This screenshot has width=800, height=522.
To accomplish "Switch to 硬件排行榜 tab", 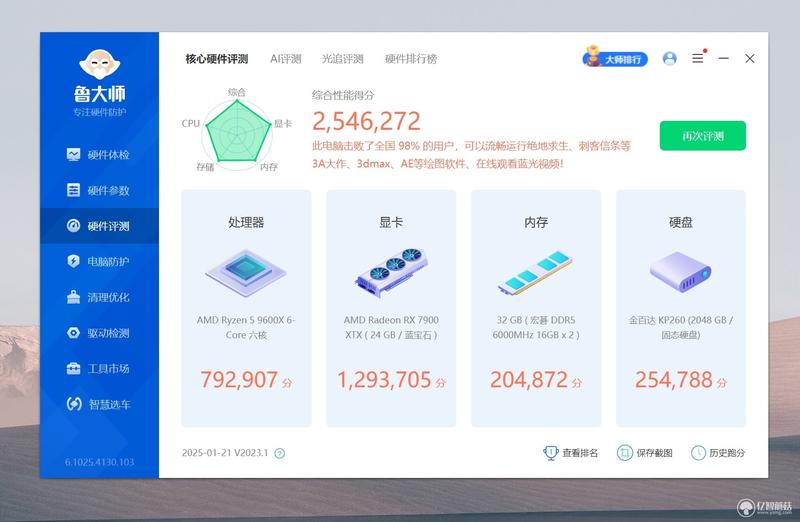I will (411, 59).
